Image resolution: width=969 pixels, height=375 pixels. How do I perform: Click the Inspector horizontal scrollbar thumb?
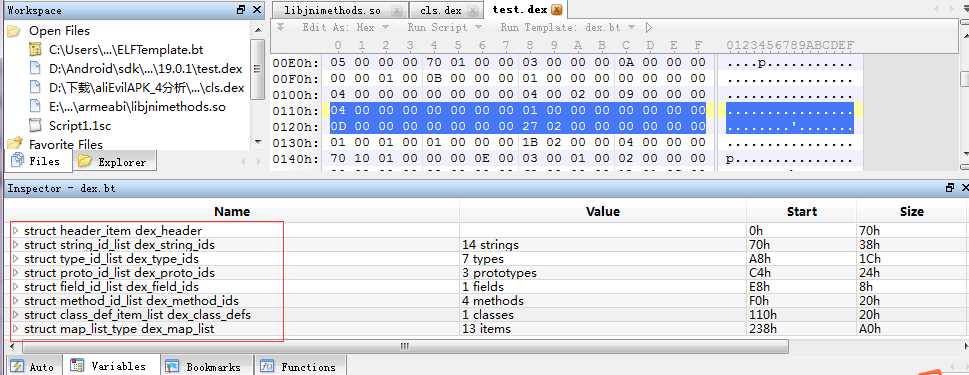(x=404, y=346)
